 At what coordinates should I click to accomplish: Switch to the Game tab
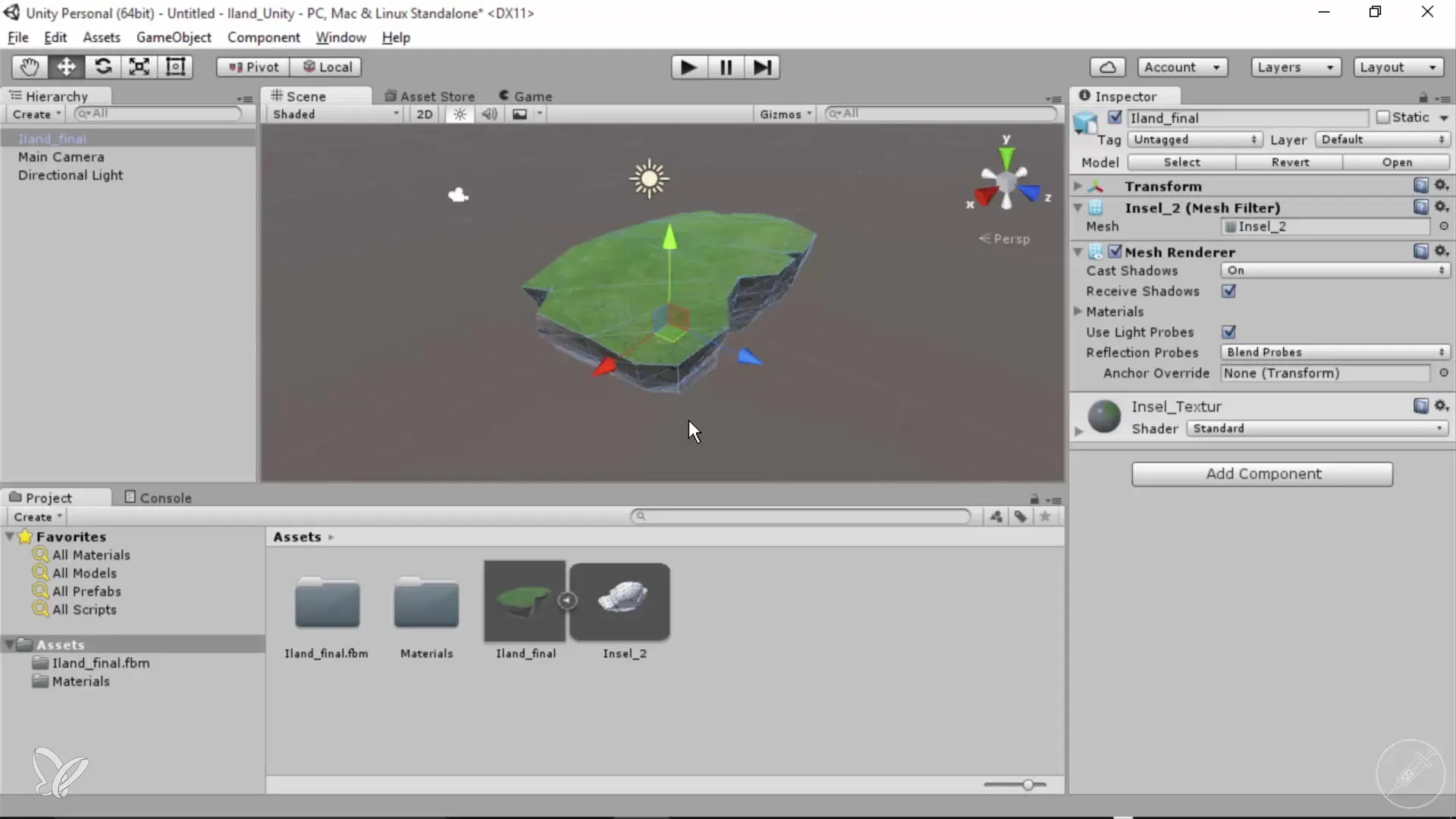tap(526, 96)
